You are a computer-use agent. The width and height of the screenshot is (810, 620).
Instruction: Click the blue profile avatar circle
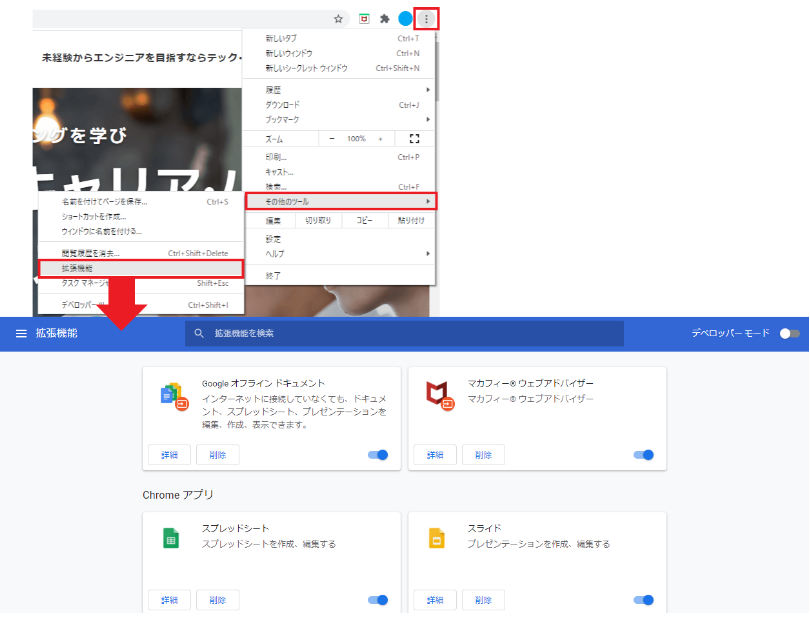(x=406, y=19)
